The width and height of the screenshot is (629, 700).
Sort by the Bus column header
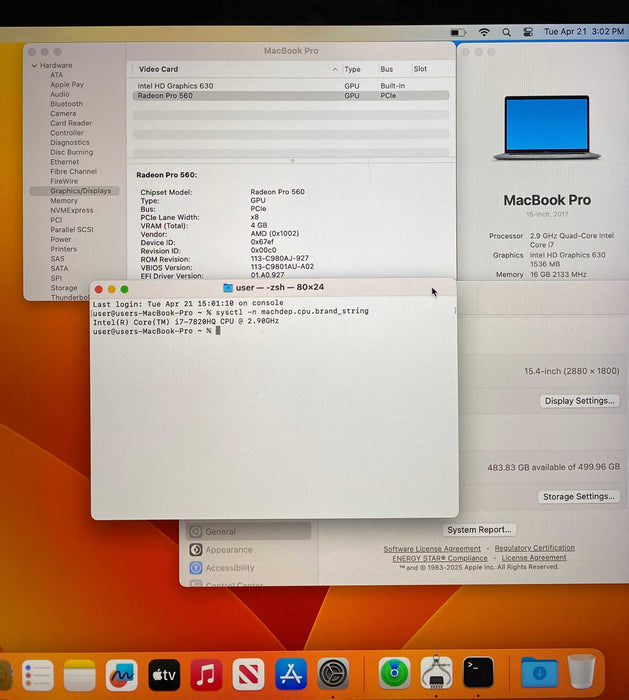coord(387,69)
